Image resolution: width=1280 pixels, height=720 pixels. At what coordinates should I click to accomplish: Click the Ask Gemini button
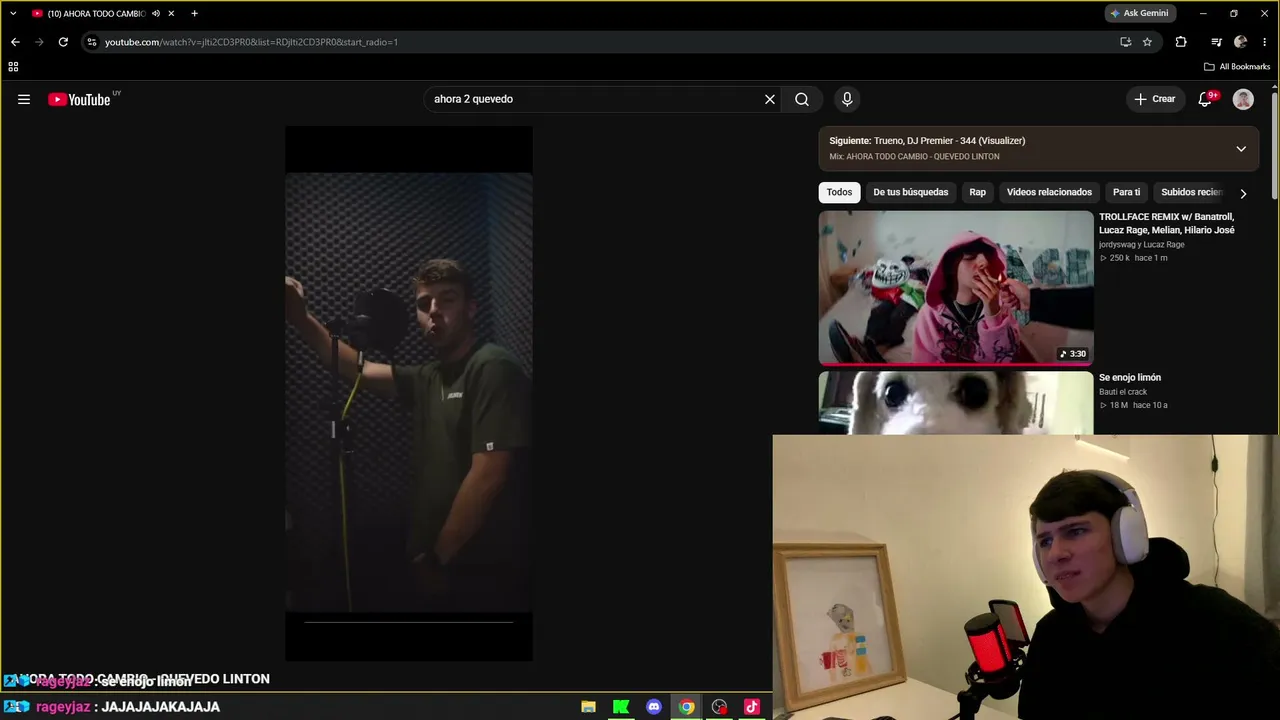(1139, 13)
